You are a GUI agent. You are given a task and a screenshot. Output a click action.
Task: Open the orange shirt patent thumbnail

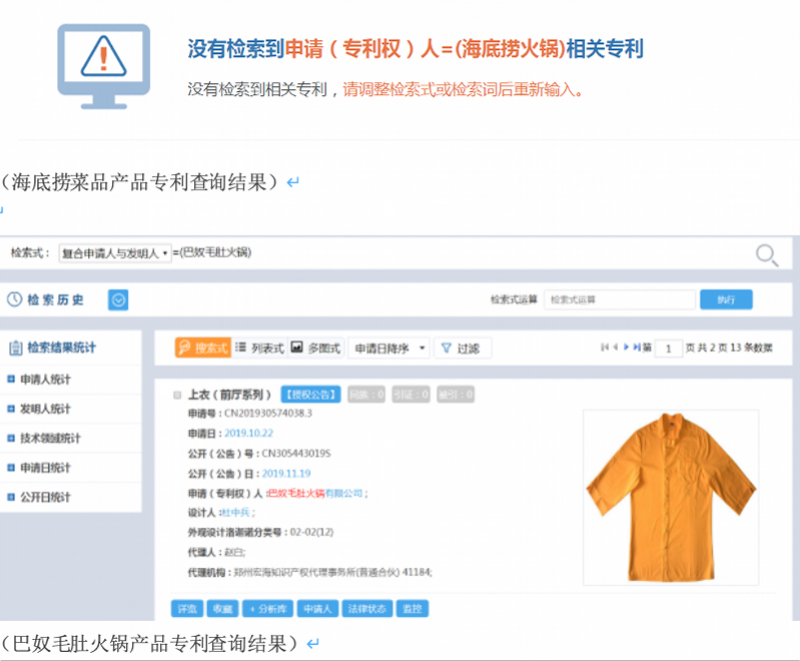tap(671, 497)
